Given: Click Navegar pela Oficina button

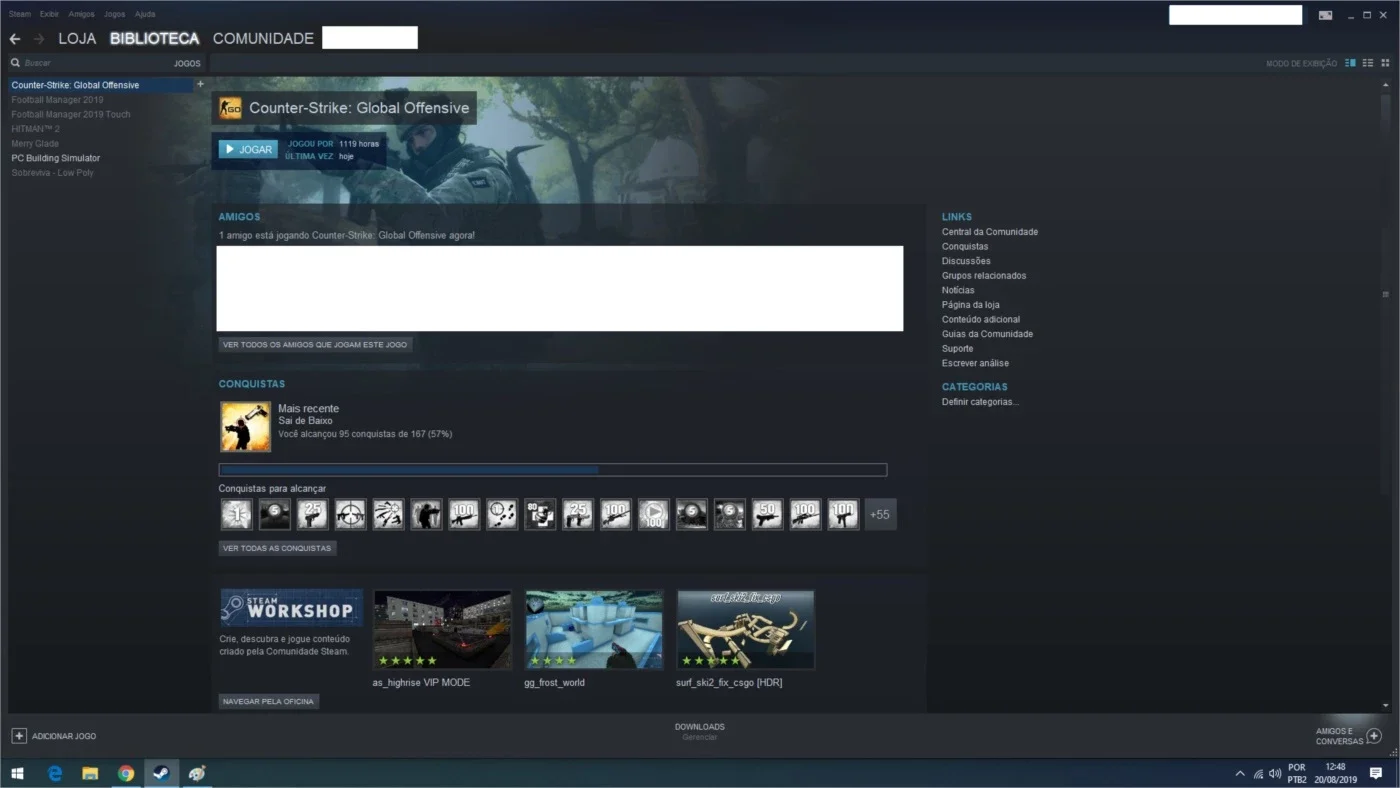Looking at the screenshot, I should point(269,701).
